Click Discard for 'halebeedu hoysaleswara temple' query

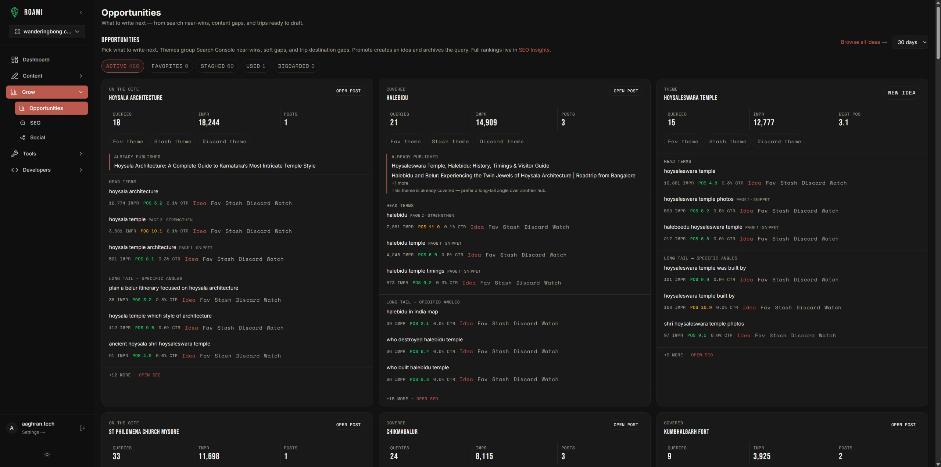click(806, 239)
